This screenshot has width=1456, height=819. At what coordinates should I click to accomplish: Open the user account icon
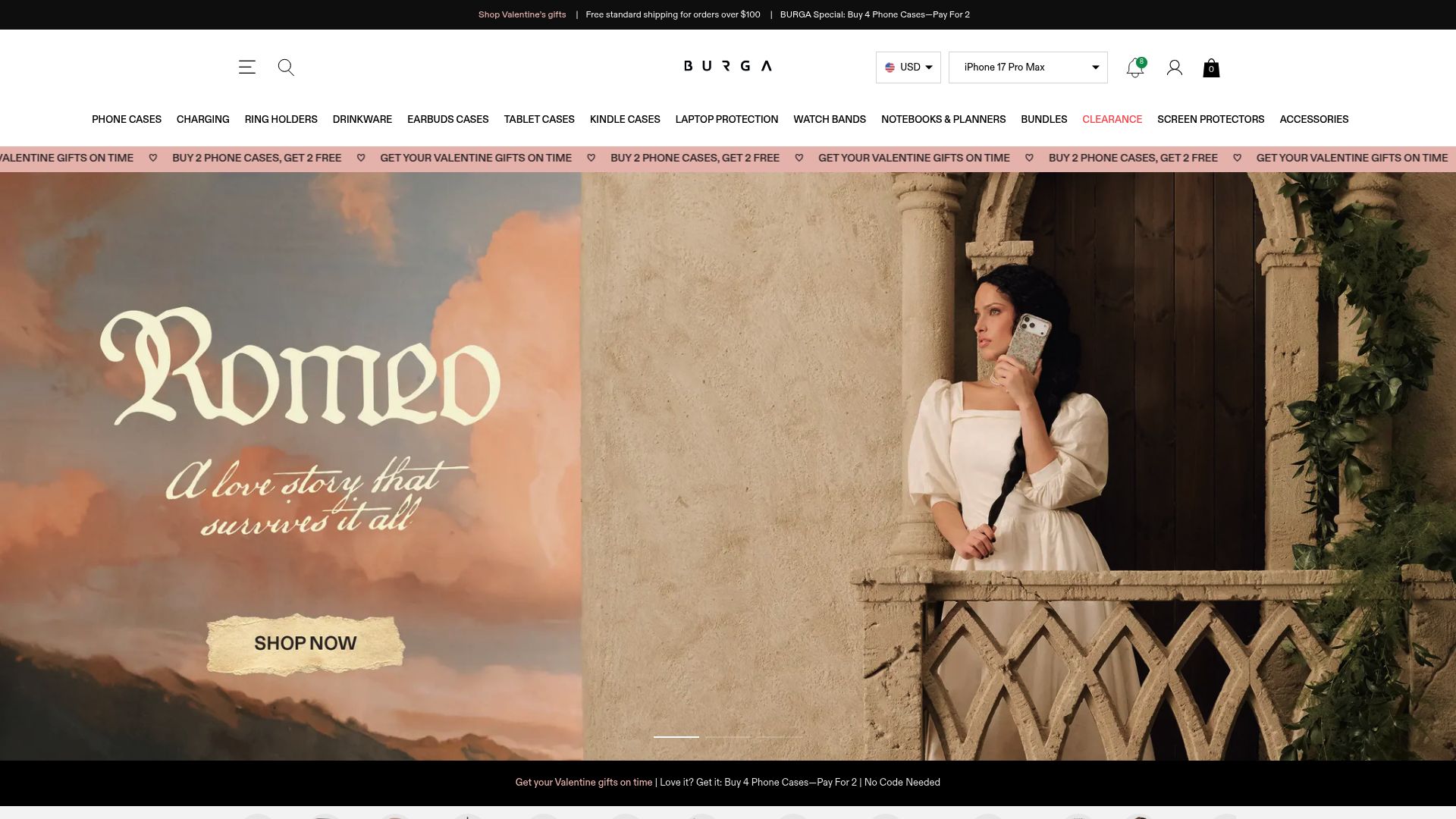(x=1175, y=67)
